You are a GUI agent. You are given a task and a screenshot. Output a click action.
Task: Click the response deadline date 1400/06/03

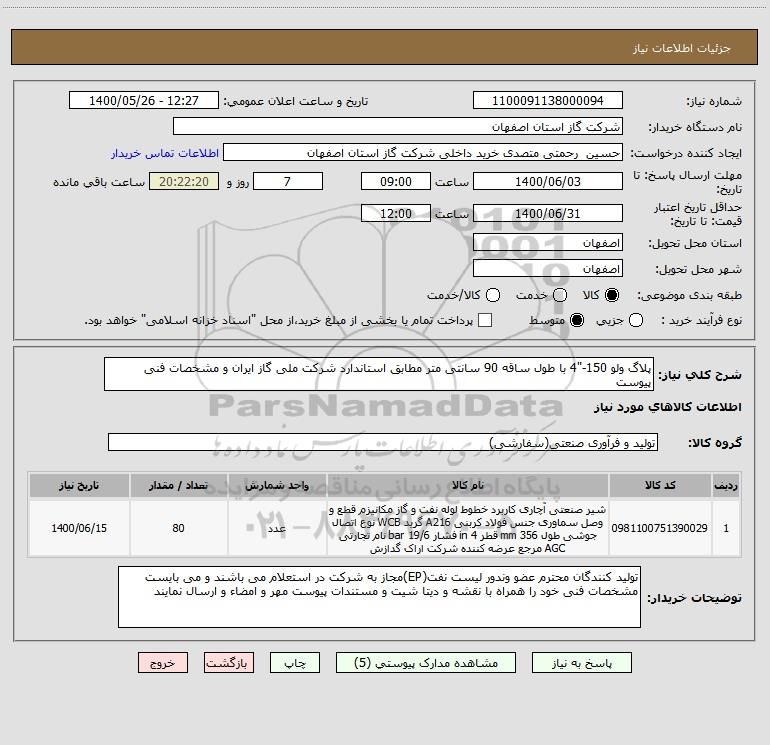point(548,182)
